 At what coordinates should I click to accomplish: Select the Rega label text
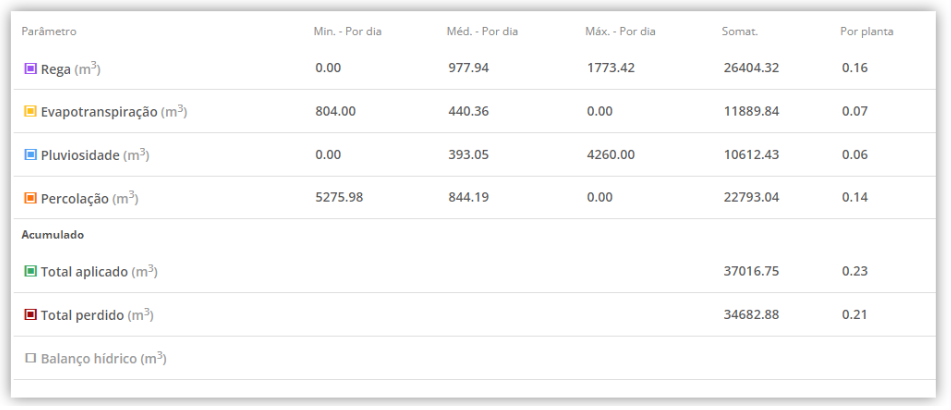pyautogui.click(x=56, y=69)
